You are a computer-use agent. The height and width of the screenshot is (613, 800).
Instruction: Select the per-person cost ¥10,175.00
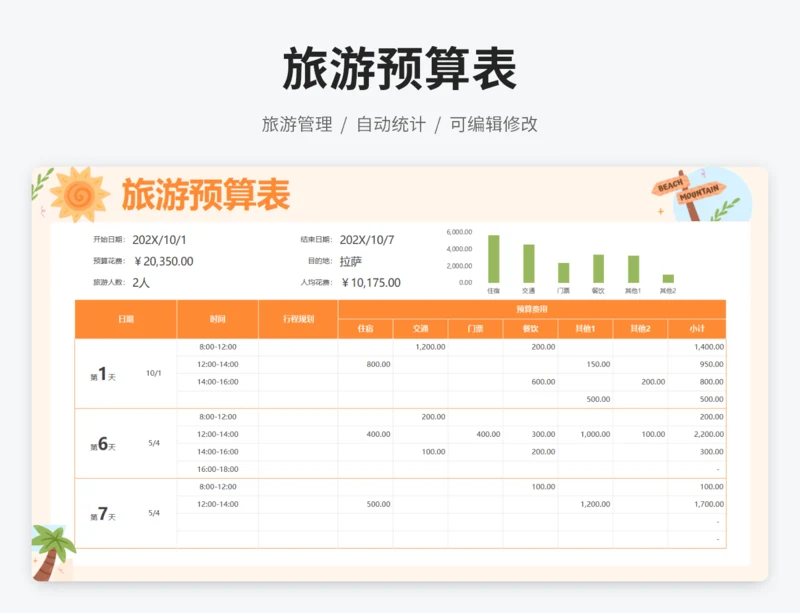371,283
